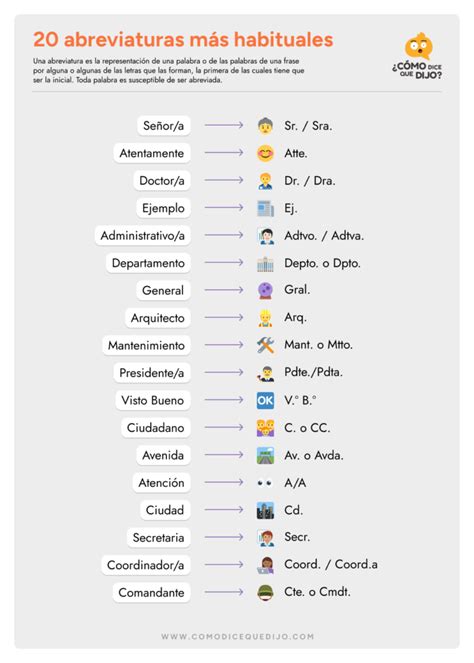Select the road emoji for Avenida

265,455
